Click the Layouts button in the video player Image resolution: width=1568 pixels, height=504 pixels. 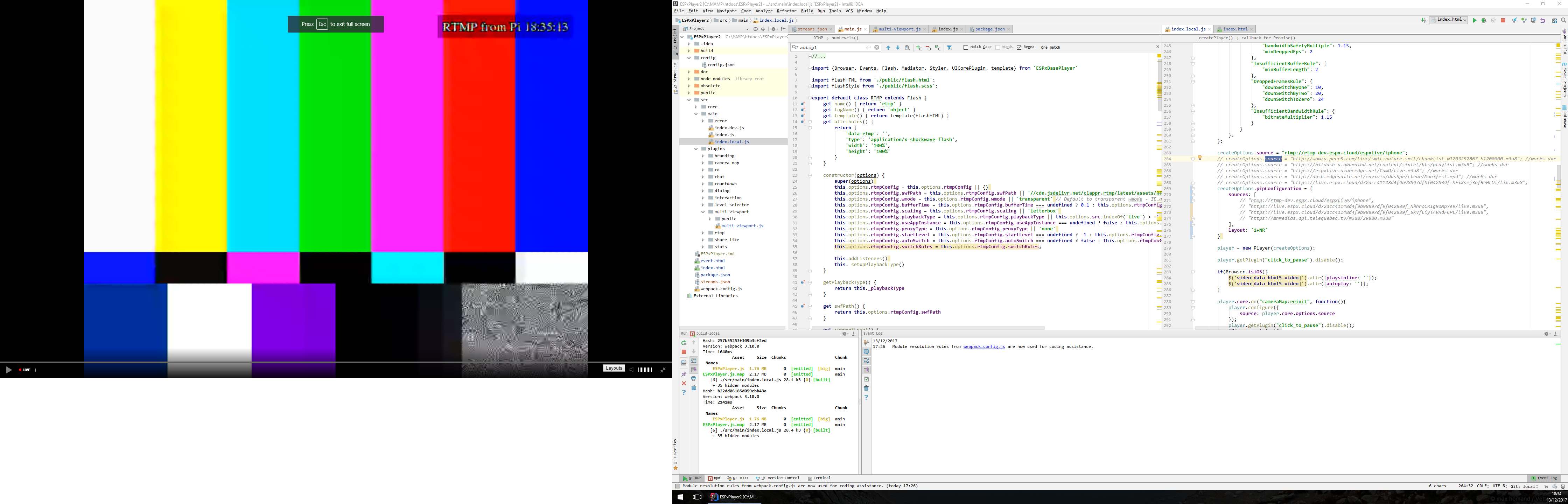614,367
